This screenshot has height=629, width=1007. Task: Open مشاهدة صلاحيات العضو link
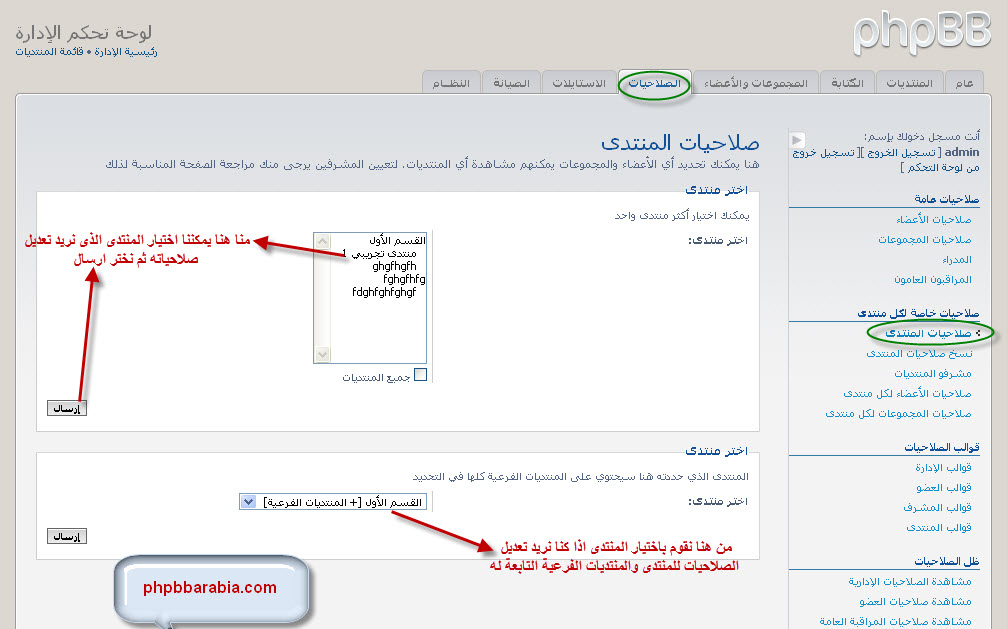pos(915,601)
